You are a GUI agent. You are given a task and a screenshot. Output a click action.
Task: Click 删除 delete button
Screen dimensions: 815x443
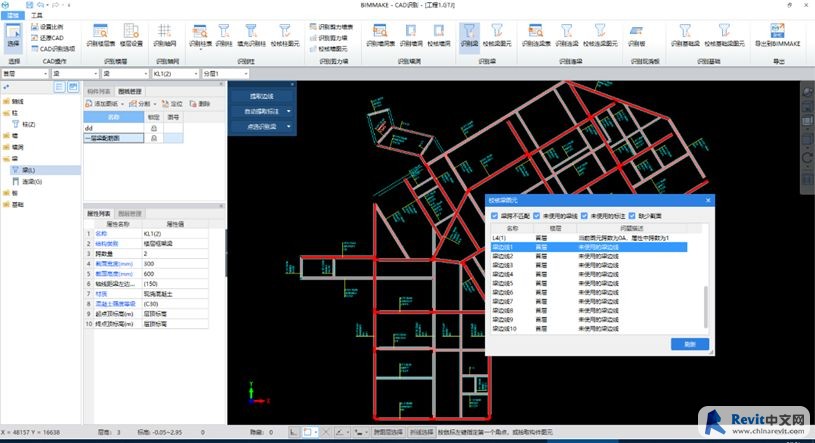pyautogui.click(x=200, y=104)
